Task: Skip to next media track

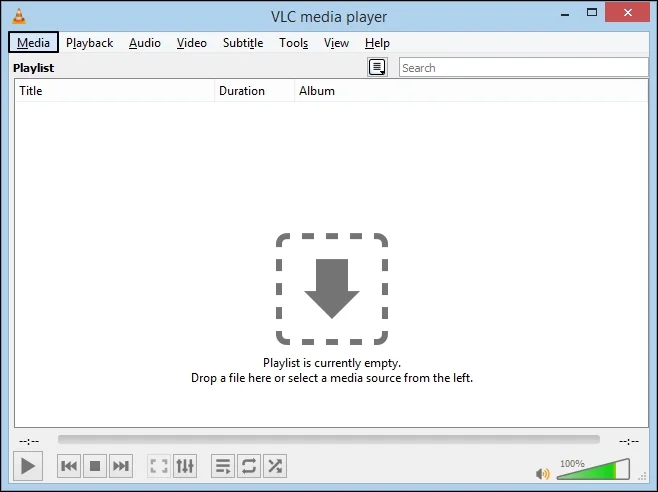Action: (121, 466)
